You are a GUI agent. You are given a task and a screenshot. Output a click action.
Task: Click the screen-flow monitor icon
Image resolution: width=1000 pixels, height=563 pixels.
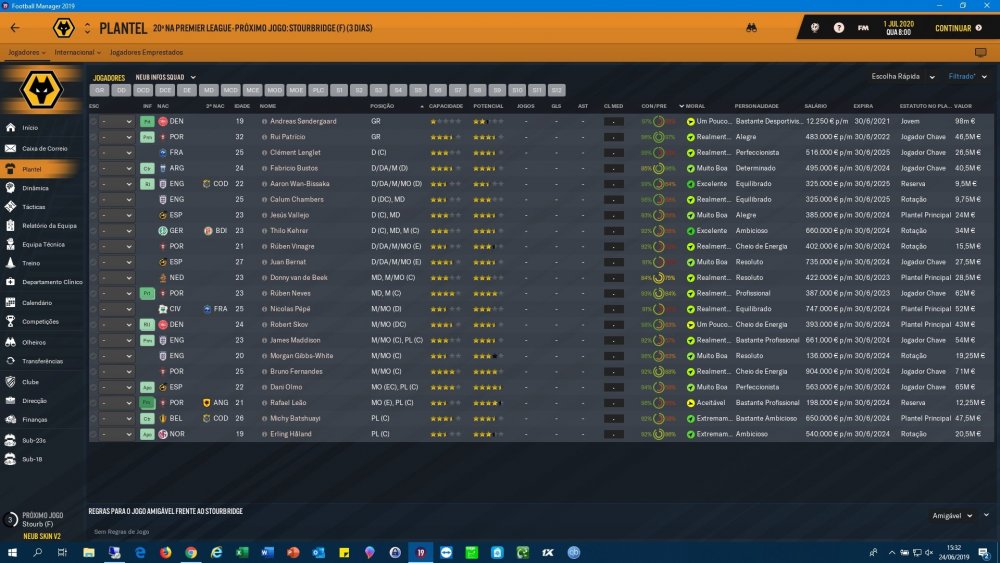(x=980, y=52)
